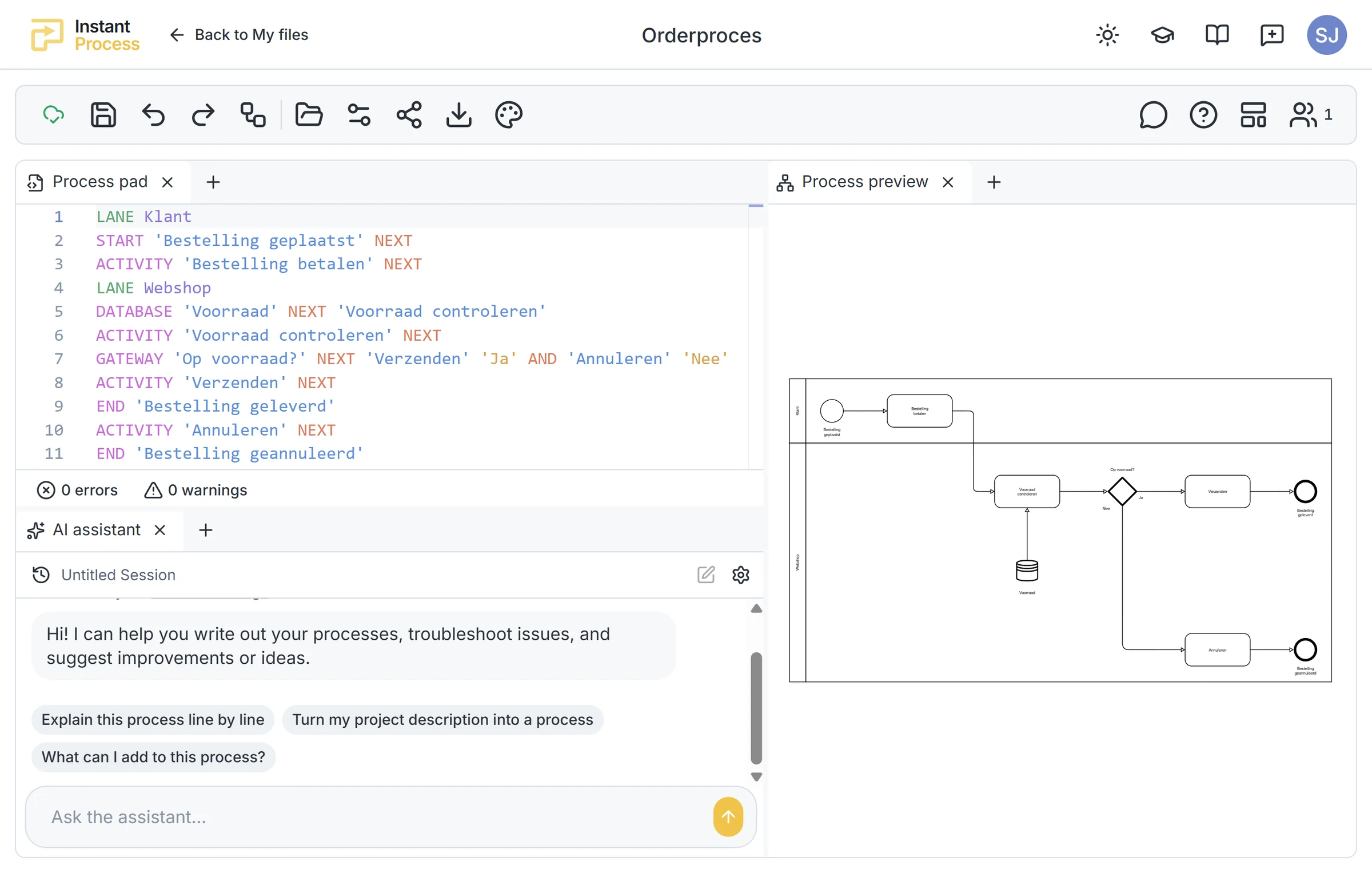
Task: Open the comments speech bubble icon
Action: pos(1154,115)
